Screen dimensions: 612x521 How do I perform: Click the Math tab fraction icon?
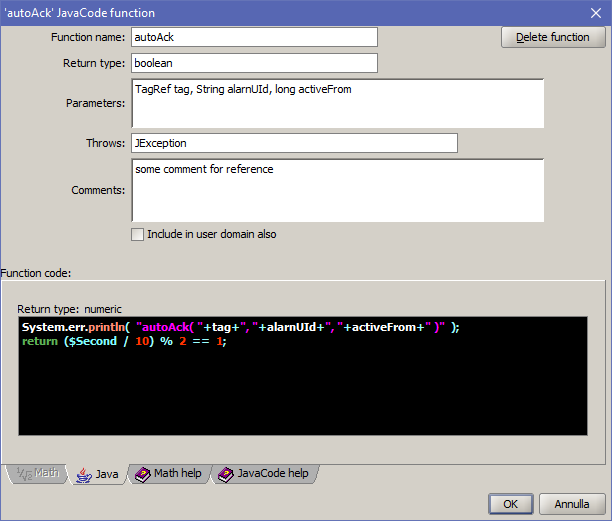point(24,474)
